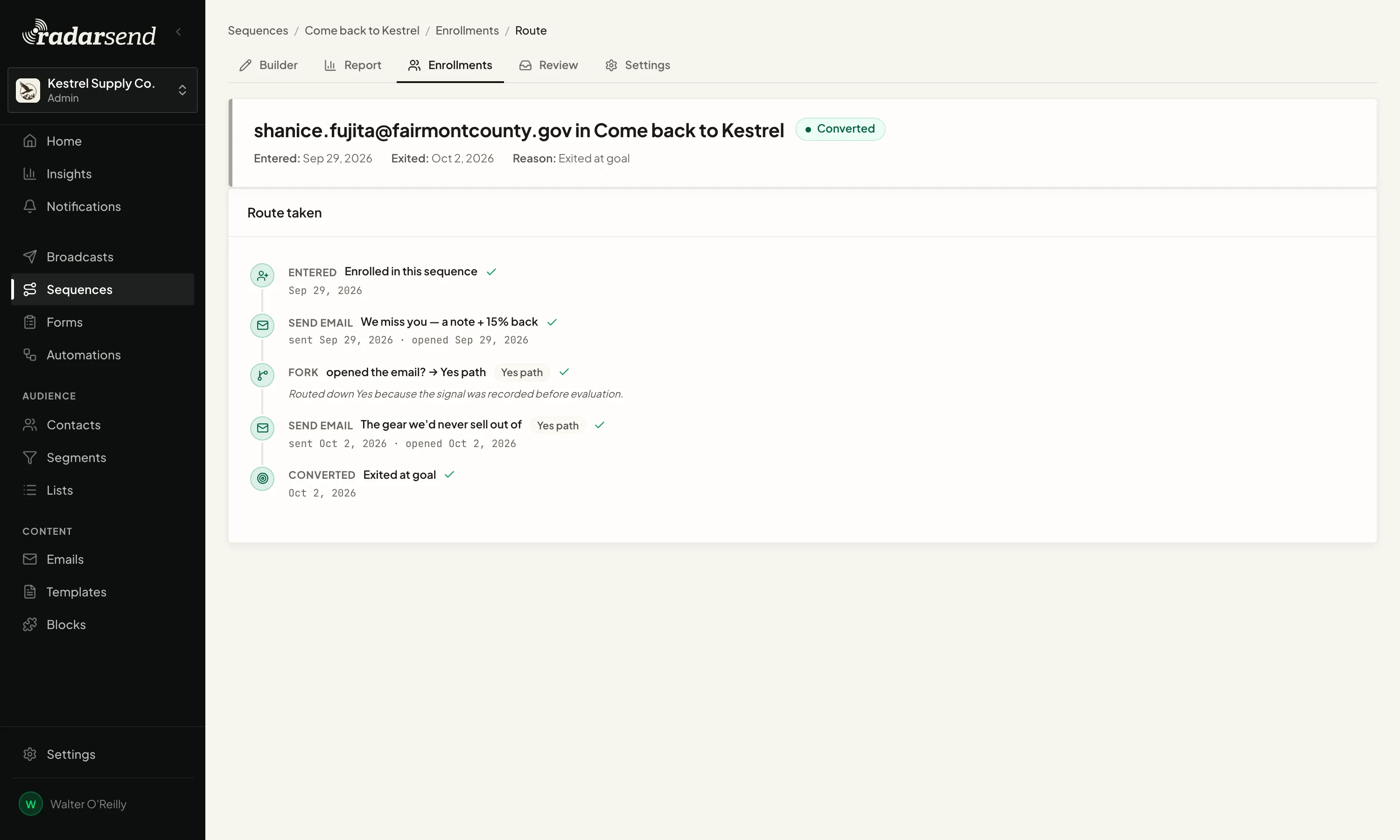Open Broadcasts in the sidebar
The width and height of the screenshot is (1400, 840).
tap(102, 257)
